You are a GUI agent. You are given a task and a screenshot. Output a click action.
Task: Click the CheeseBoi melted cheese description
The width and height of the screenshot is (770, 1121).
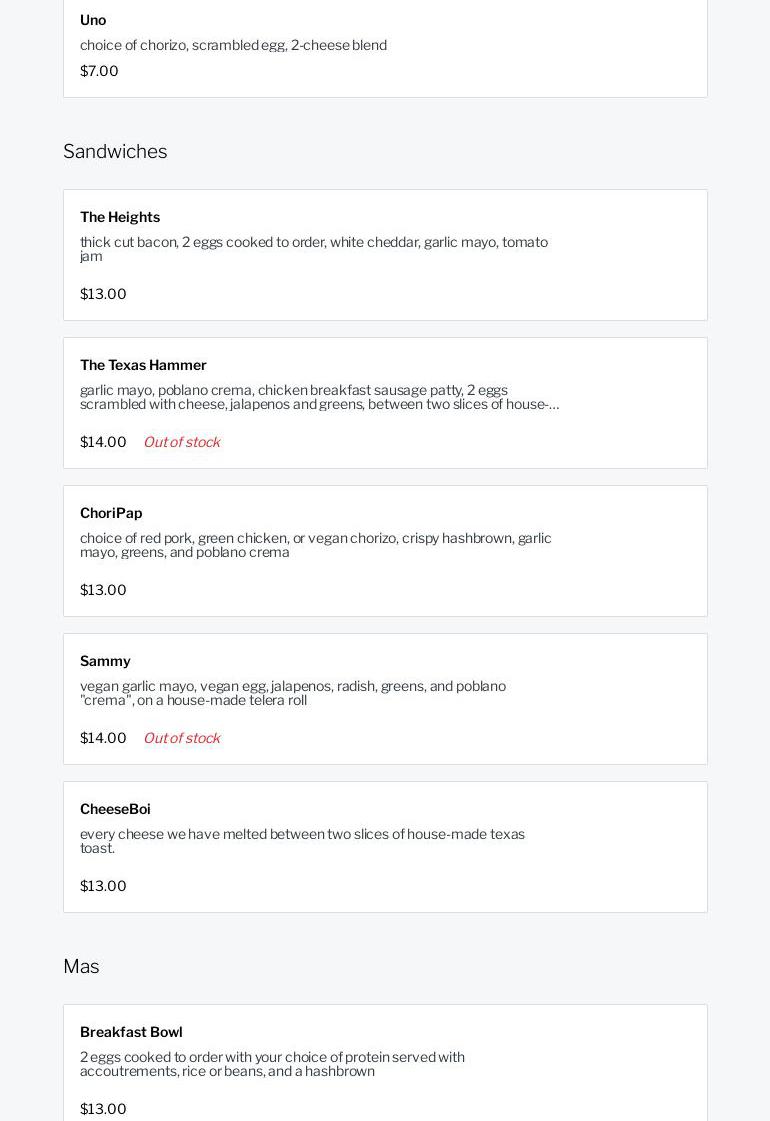(x=302, y=841)
